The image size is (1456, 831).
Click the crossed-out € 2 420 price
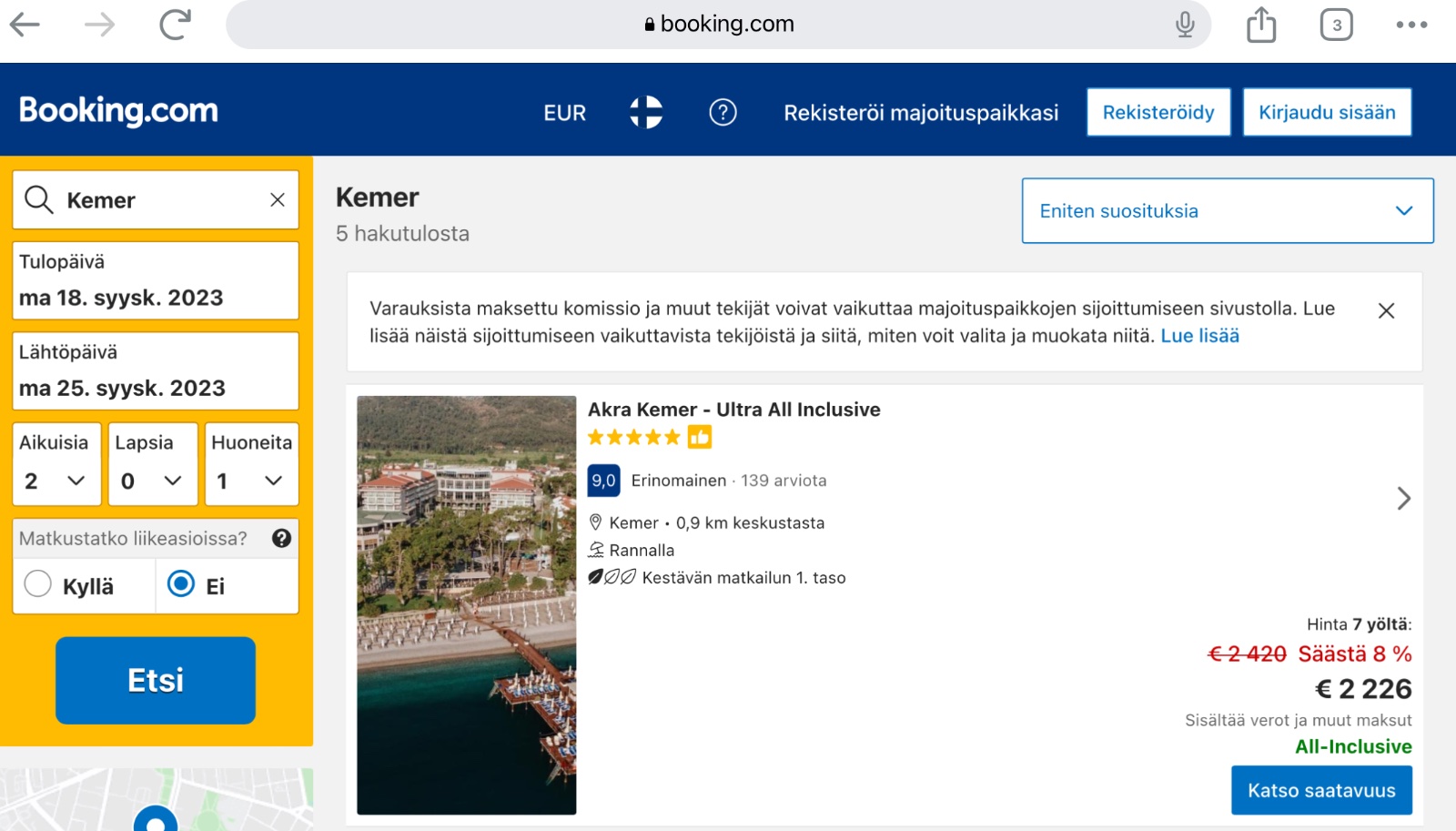point(1247,654)
